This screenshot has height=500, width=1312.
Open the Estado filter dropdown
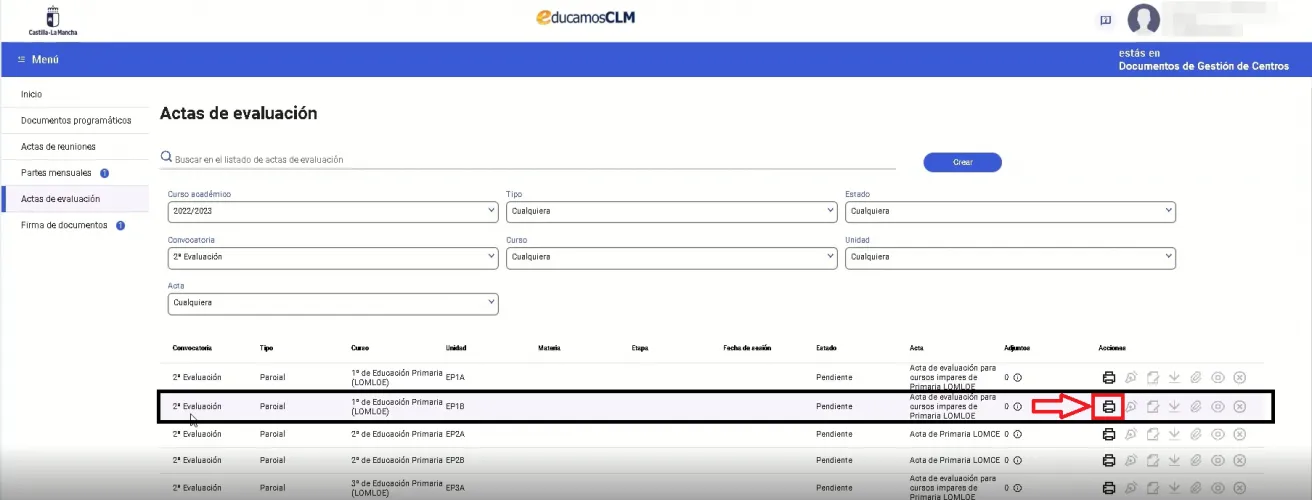pos(1010,212)
